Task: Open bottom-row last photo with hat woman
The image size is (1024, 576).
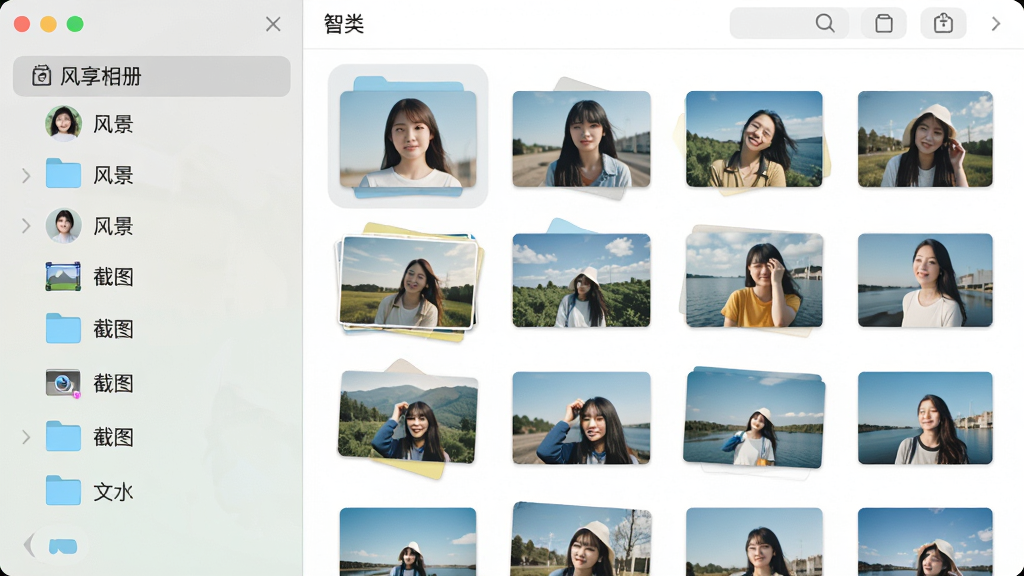Action: (925, 541)
